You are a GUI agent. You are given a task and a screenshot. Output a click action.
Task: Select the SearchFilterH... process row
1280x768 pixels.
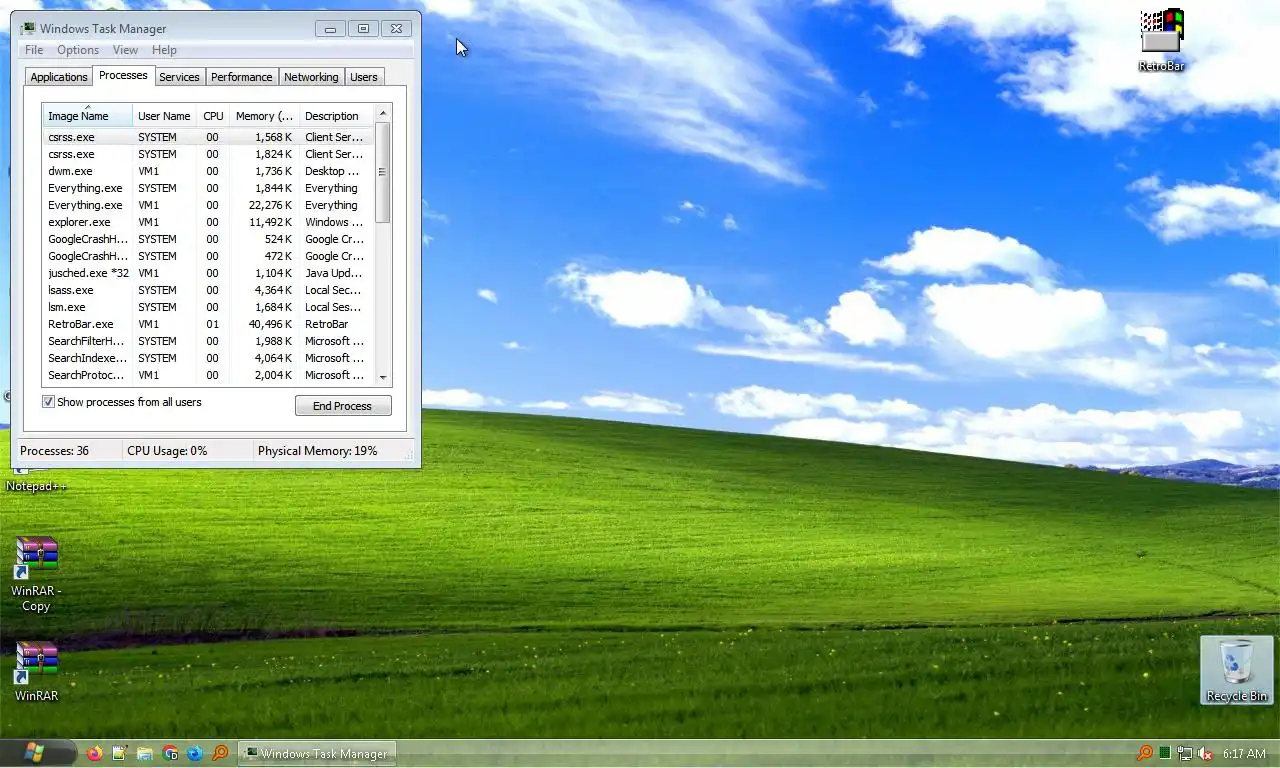(x=208, y=341)
